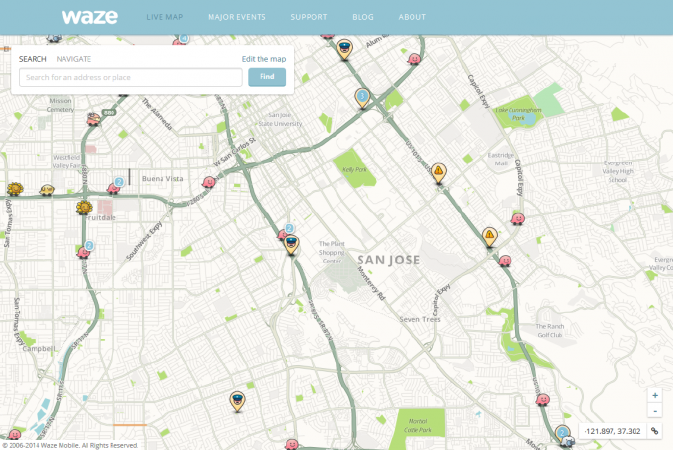This screenshot has width=673, height=450.
Task: Click the coordinates -121.897, 37.302 readout
Action: [612, 431]
